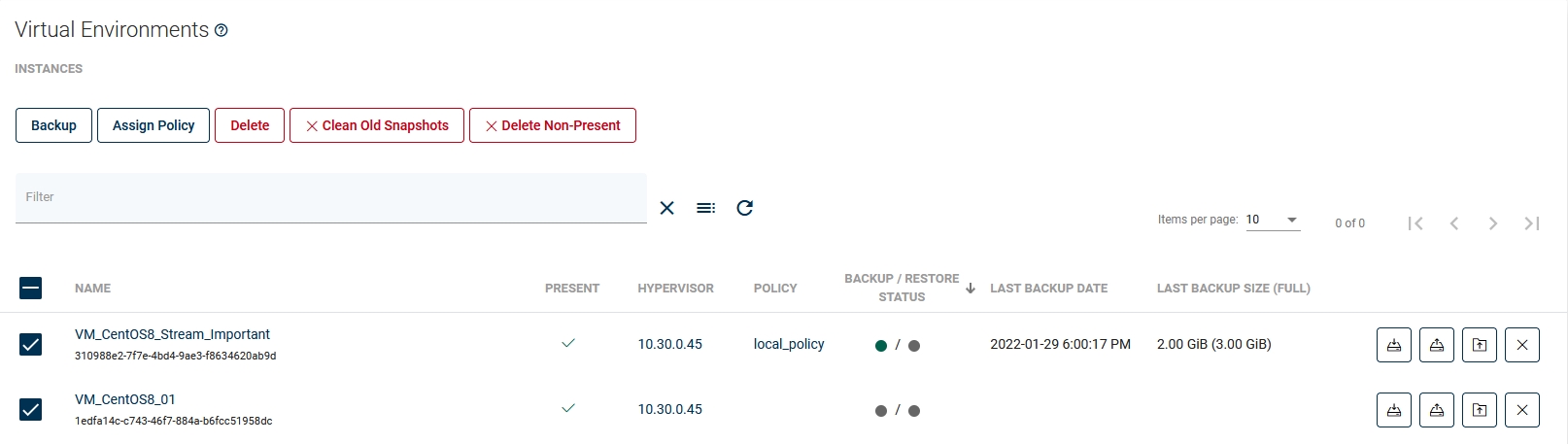This screenshot has width=1568, height=444.
Task: Click backup icon for VM_CentOS8_Stream_Important row
Action: coord(1393,345)
